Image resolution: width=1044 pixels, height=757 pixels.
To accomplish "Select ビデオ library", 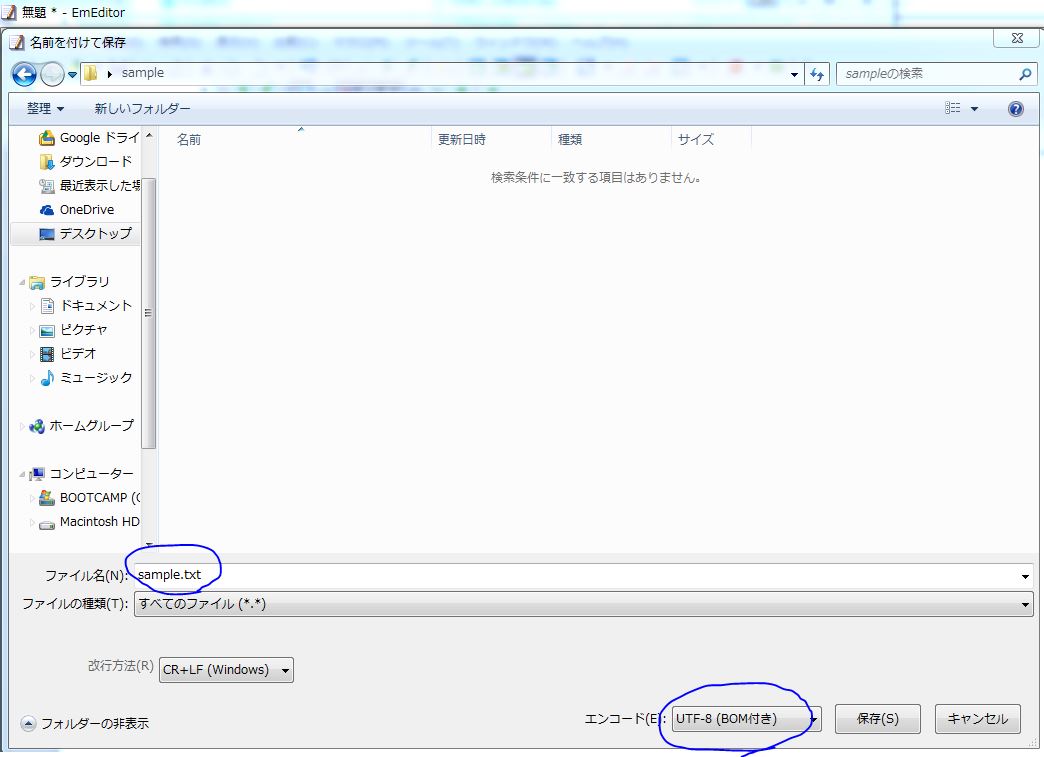I will 78,354.
